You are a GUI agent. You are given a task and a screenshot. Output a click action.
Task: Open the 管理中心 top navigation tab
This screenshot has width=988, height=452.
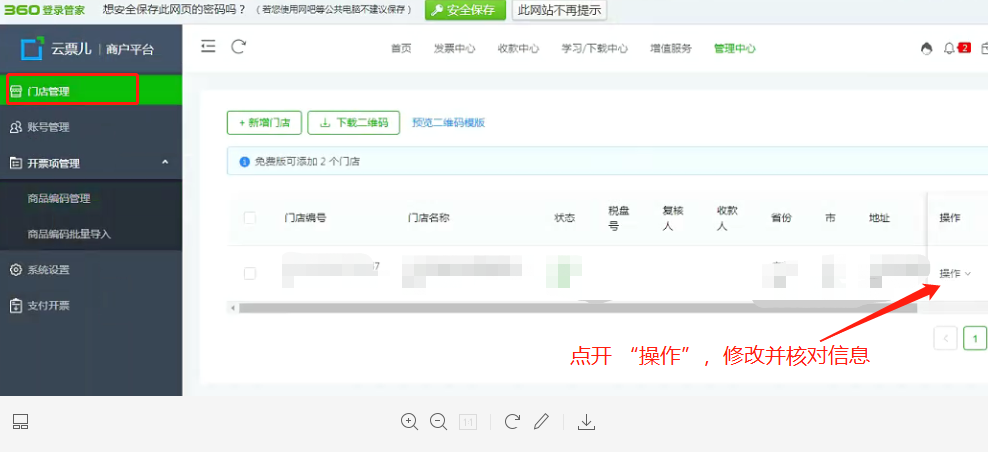tap(734, 48)
